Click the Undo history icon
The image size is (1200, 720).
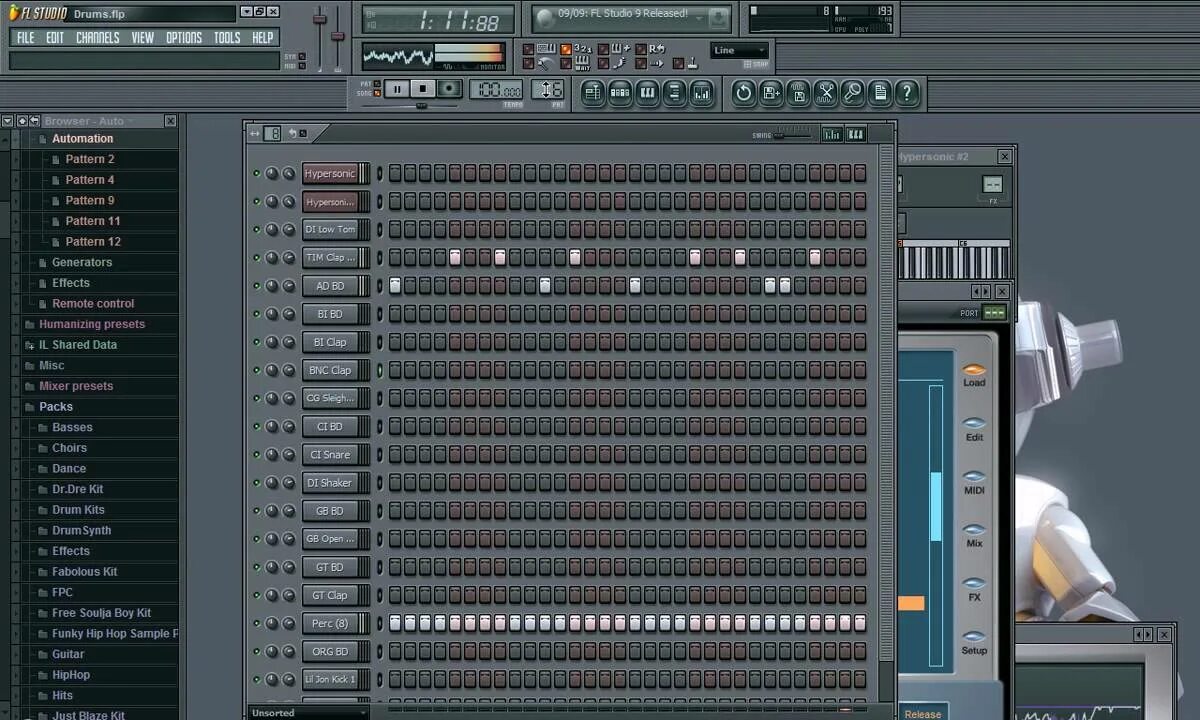point(743,93)
